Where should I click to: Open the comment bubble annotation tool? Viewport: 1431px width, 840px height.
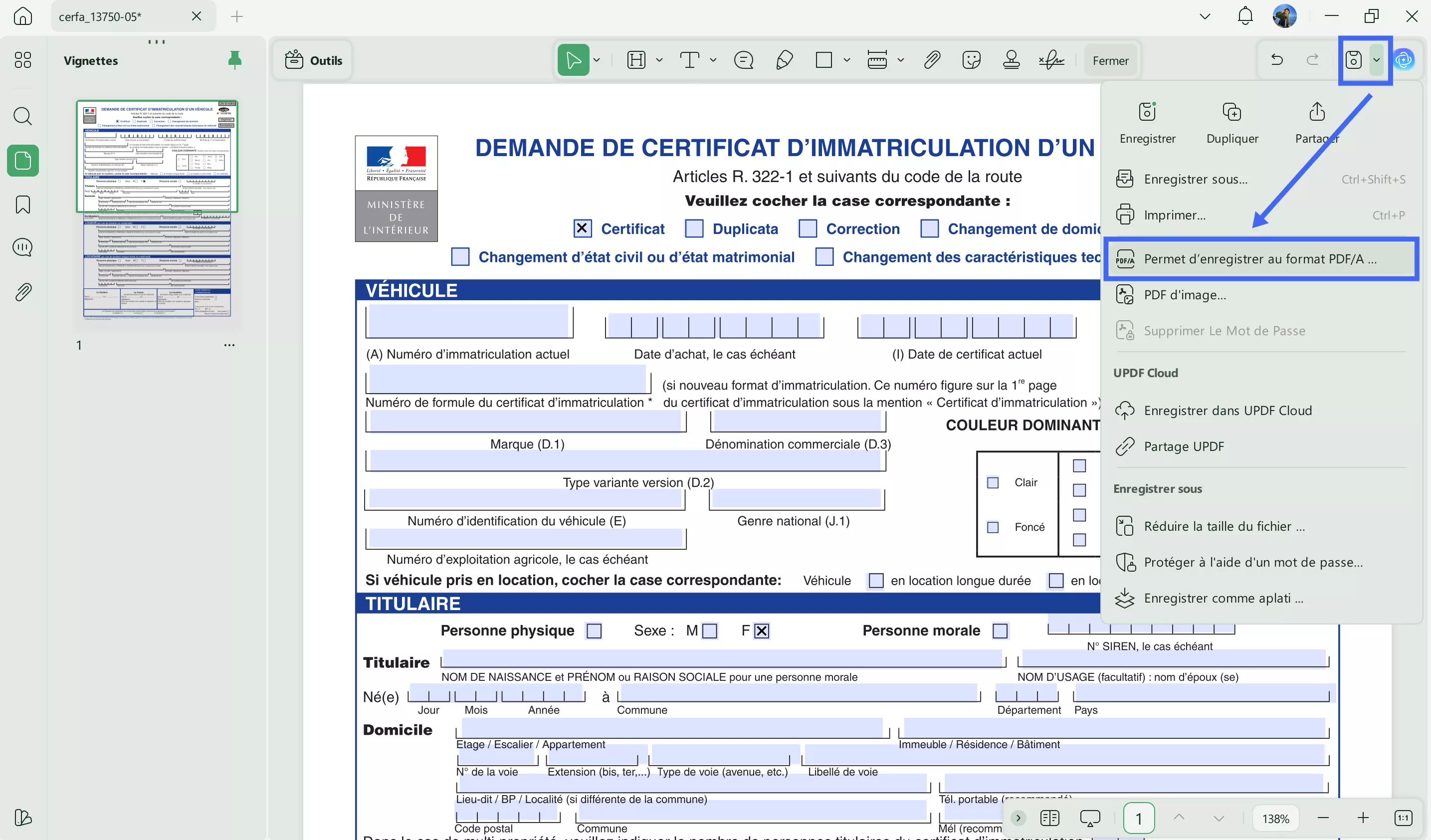point(743,60)
